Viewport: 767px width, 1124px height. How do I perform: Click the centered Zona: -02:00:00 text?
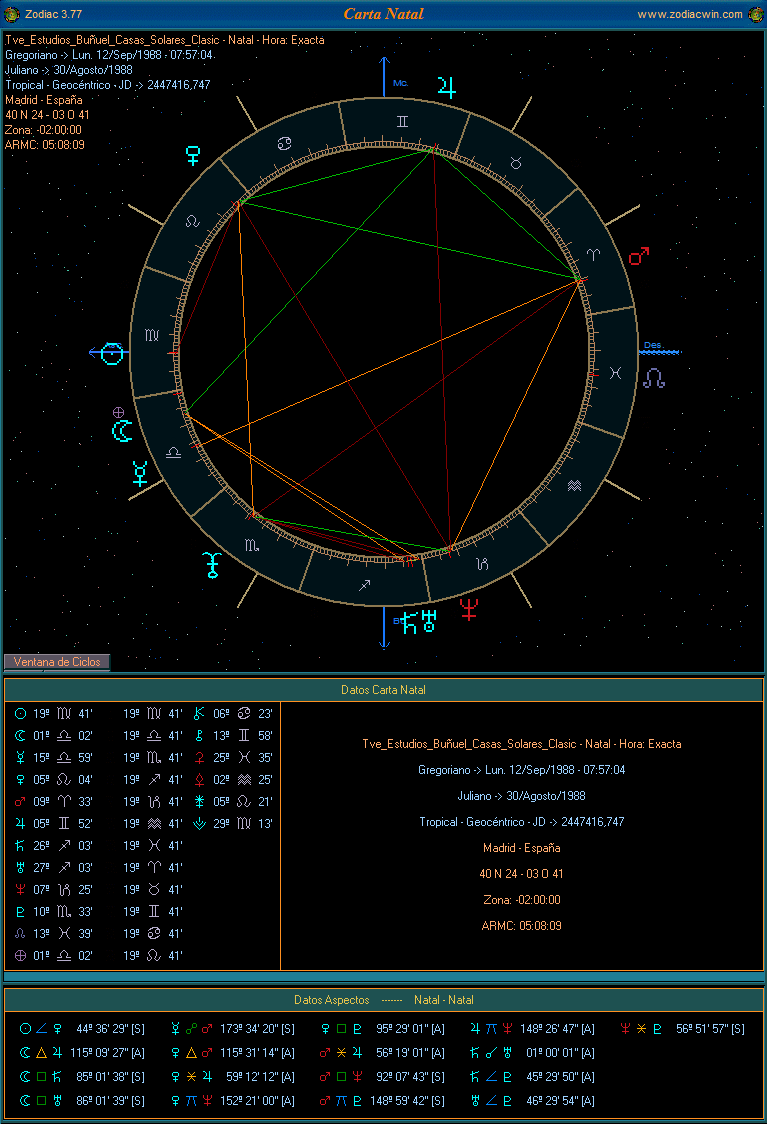pyautogui.click(x=522, y=900)
